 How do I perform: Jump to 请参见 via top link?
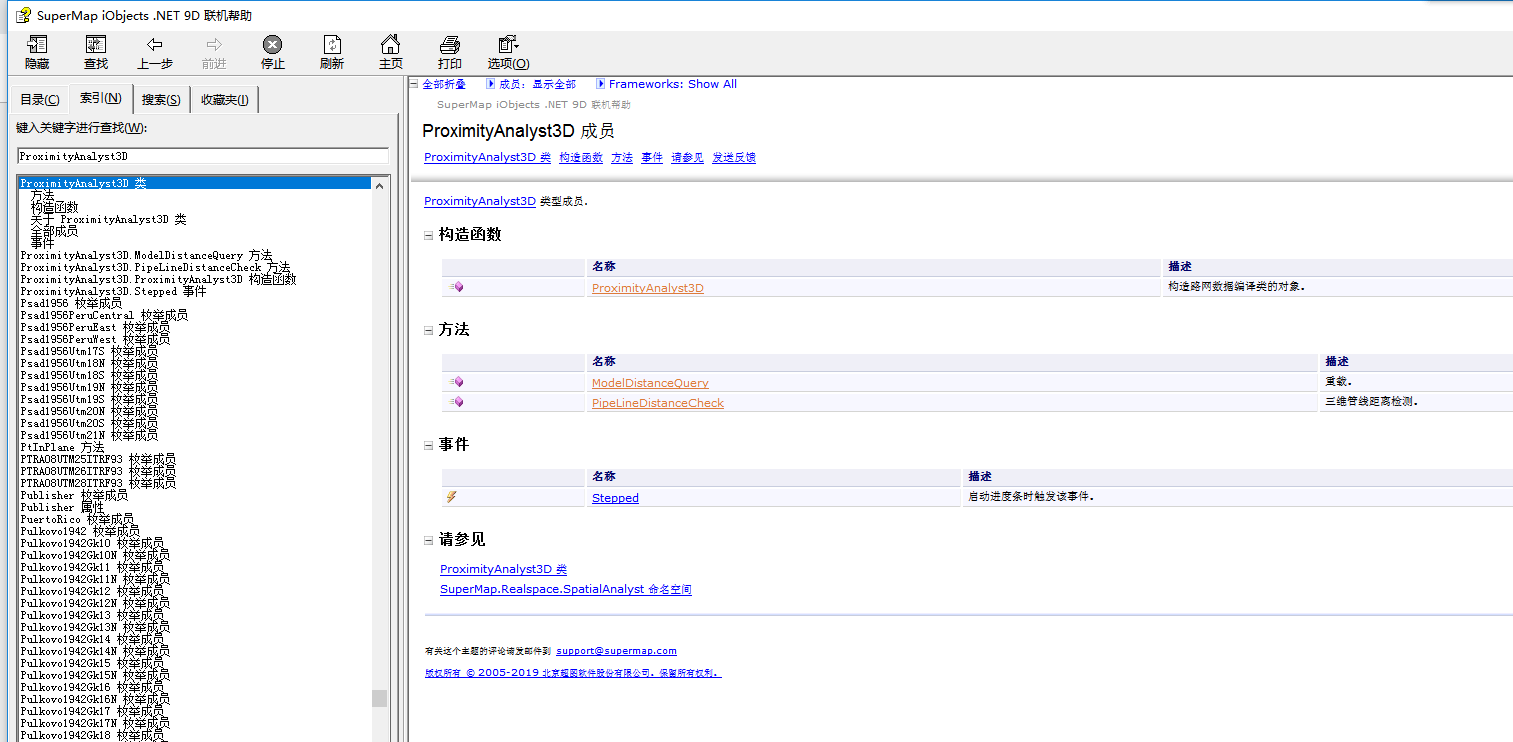[687, 157]
